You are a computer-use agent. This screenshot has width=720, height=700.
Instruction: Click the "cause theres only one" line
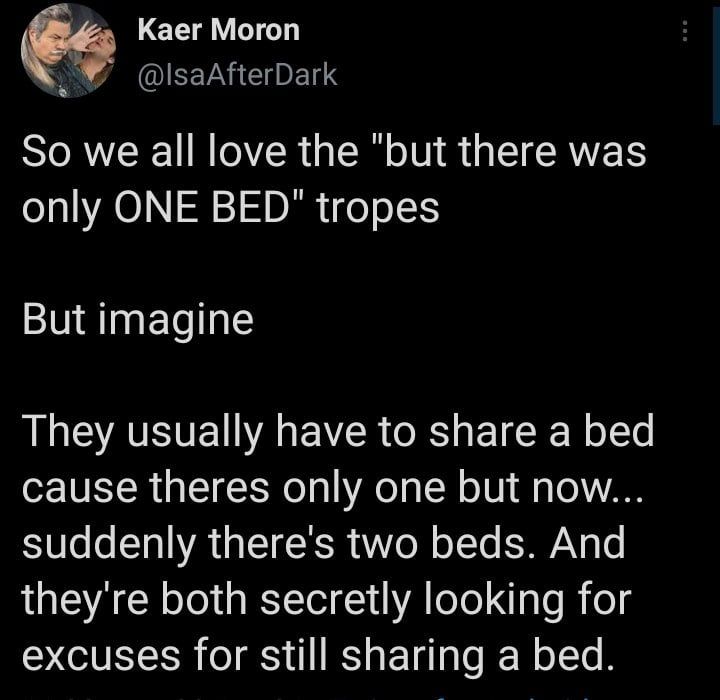point(333,488)
